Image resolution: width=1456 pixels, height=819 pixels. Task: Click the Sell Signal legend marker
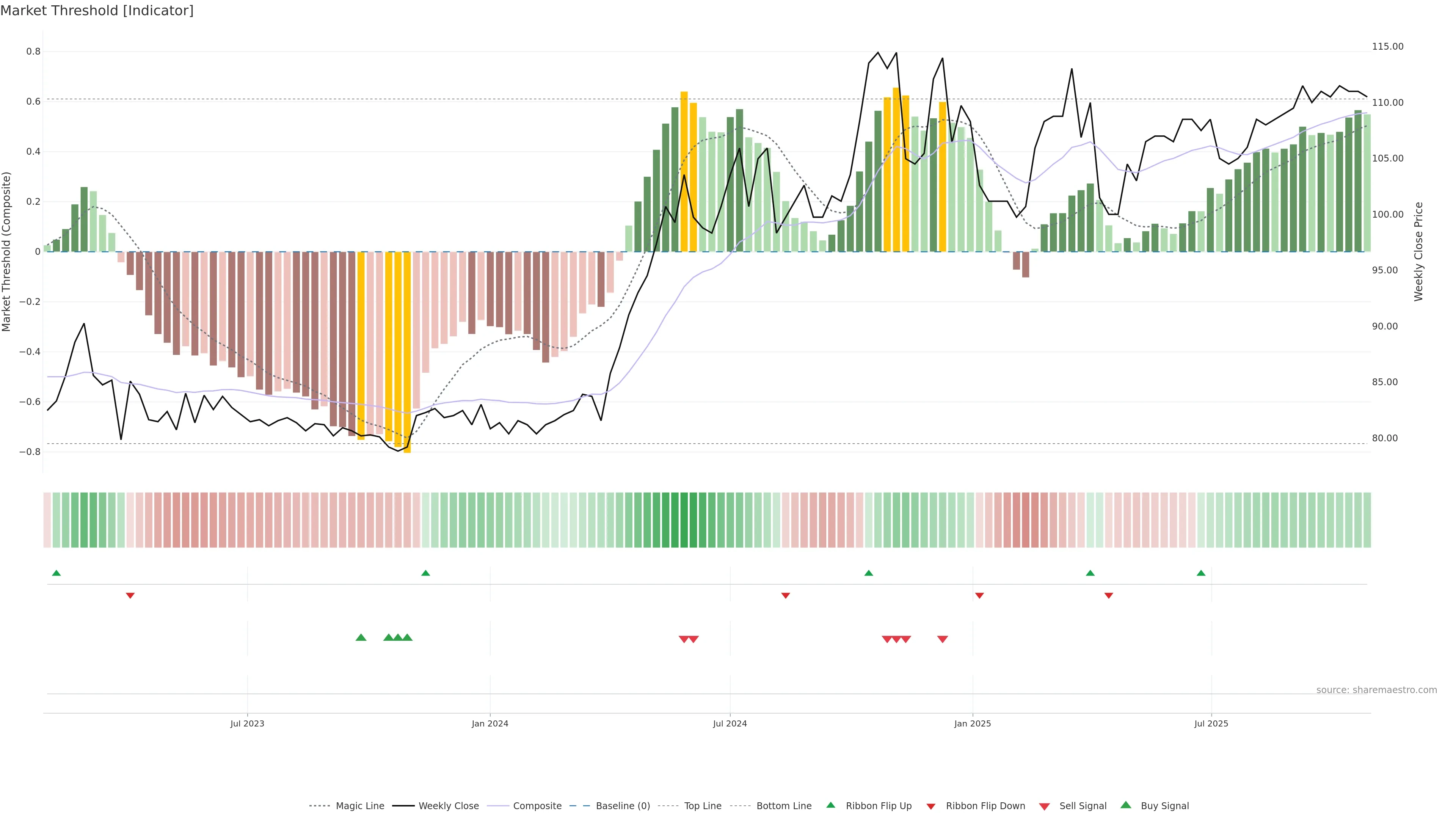pos(1045,806)
